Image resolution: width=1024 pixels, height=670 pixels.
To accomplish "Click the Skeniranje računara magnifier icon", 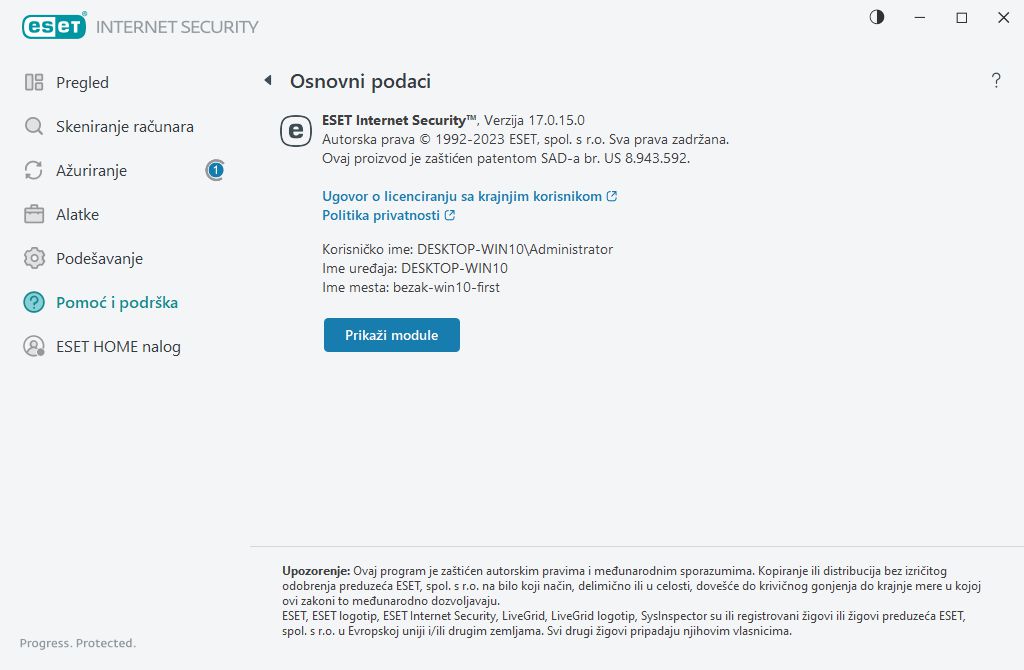I will click(34, 127).
